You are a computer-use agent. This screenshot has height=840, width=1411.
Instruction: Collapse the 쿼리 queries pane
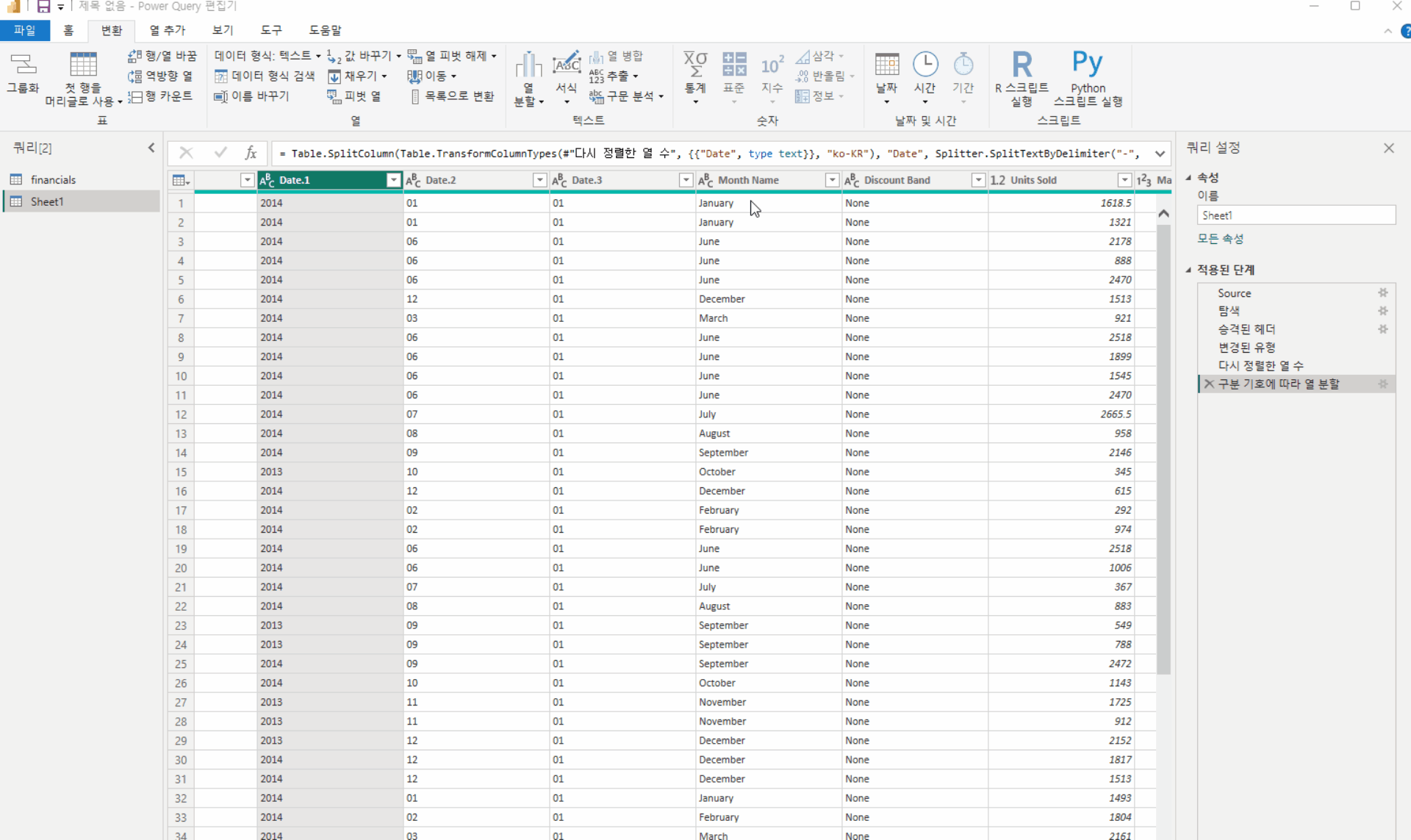(x=151, y=148)
